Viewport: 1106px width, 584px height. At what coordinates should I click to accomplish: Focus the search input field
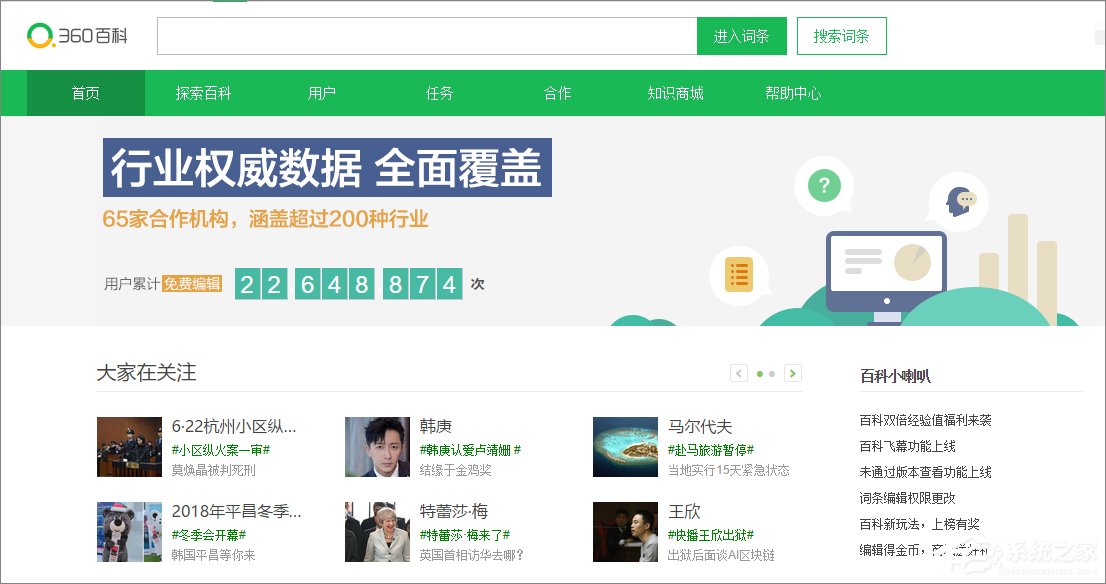coord(427,36)
